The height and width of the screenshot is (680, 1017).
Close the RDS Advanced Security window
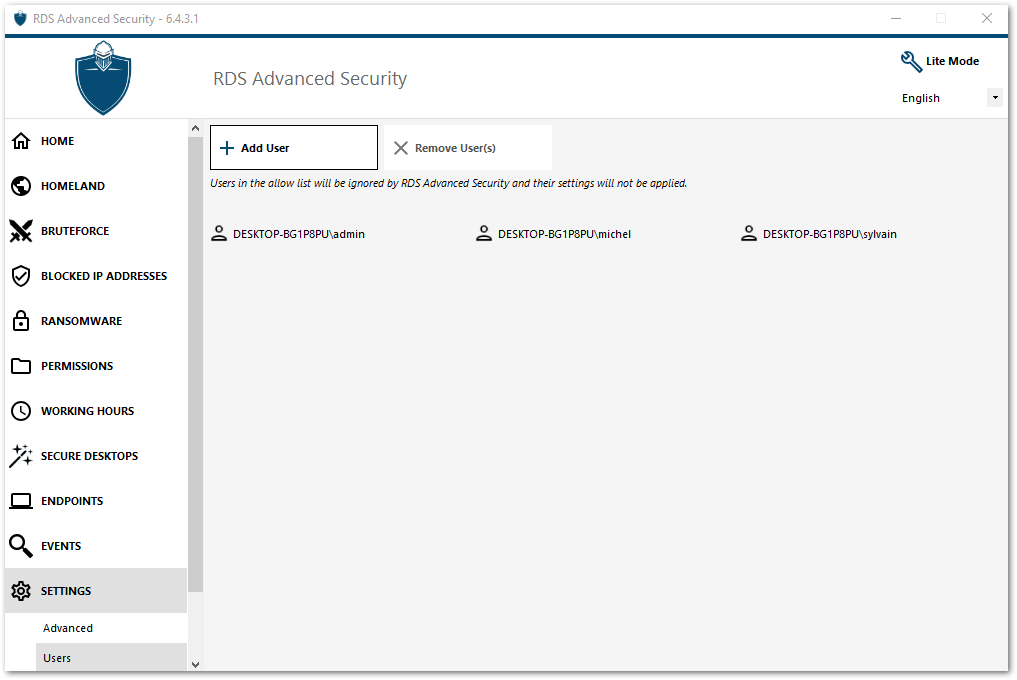click(987, 19)
